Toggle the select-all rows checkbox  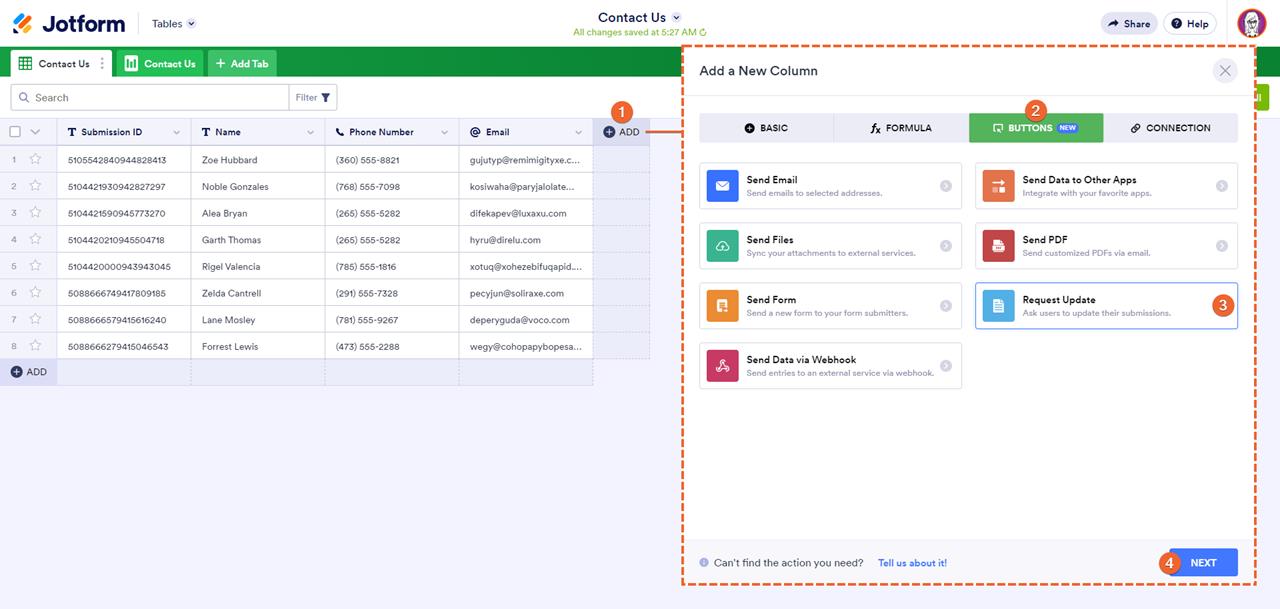[14, 131]
